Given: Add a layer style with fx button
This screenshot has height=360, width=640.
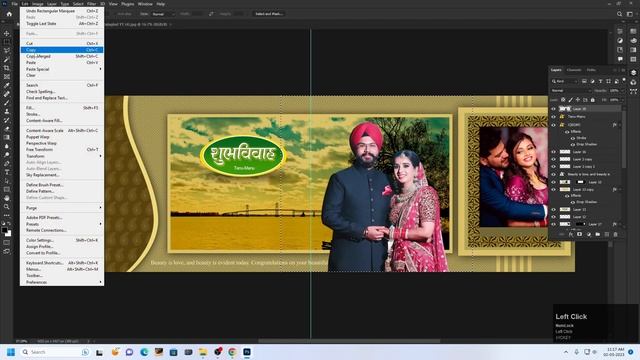Looking at the screenshot, I should click(x=571, y=234).
